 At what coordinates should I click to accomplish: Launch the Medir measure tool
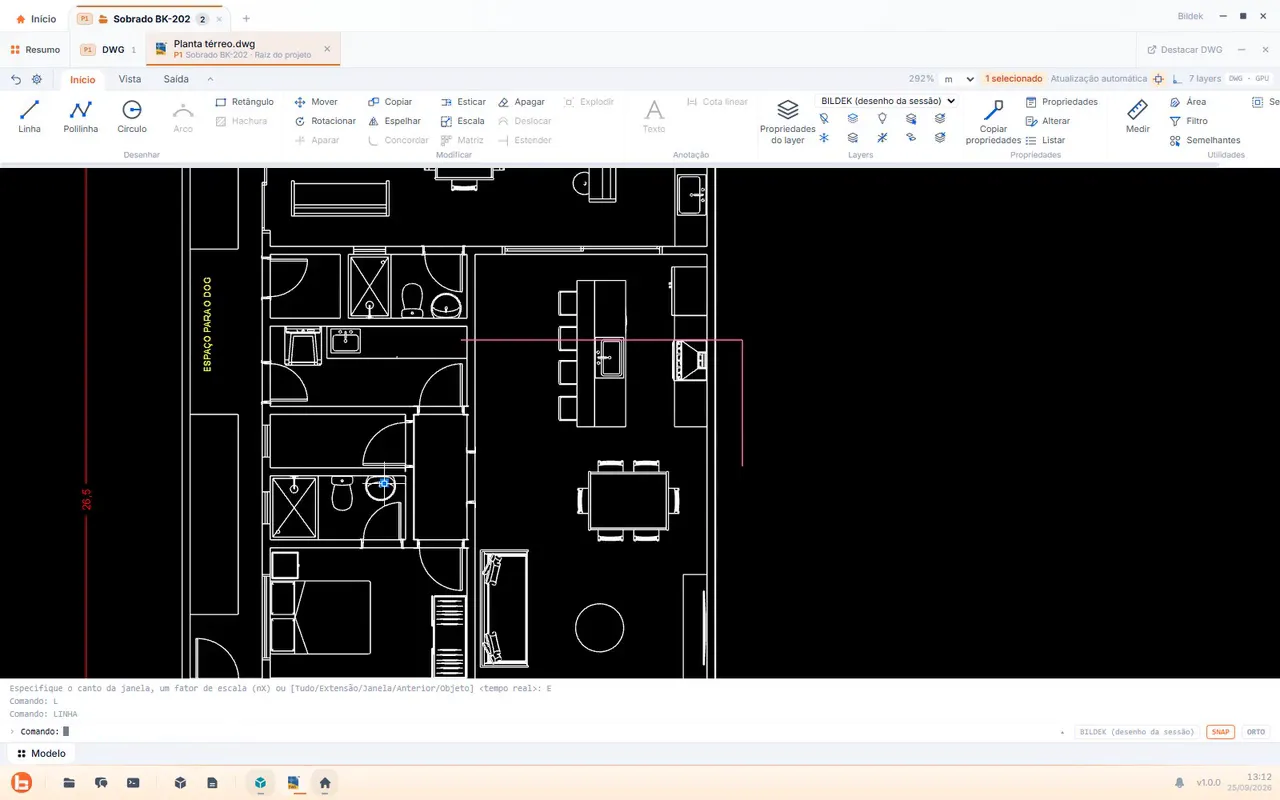pyautogui.click(x=1137, y=117)
